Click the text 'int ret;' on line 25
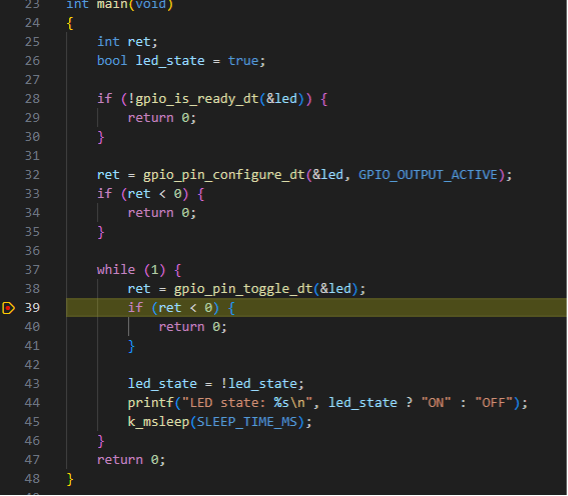This screenshot has height=496, width=568. click(x=127, y=42)
